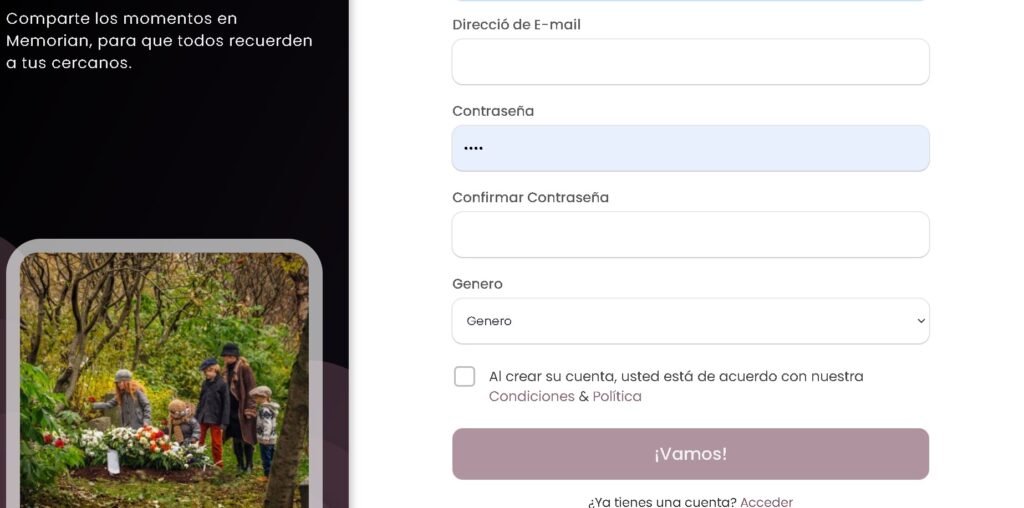Open the Genero dropdown
Image resolution: width=1024 pixels, height=508 pixels.
(690, 321)
